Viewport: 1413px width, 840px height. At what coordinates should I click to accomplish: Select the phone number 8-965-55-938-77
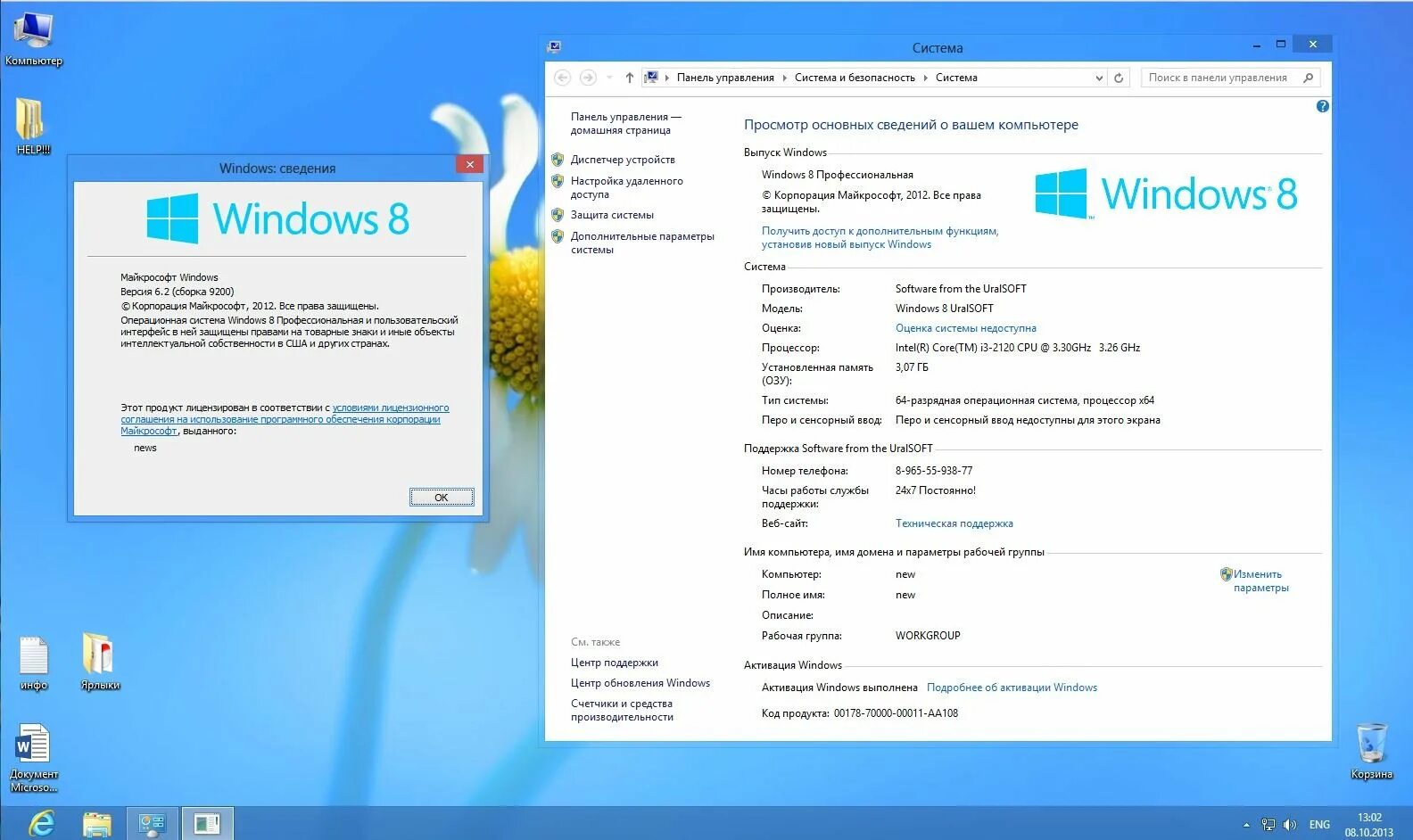click(934, 471)
